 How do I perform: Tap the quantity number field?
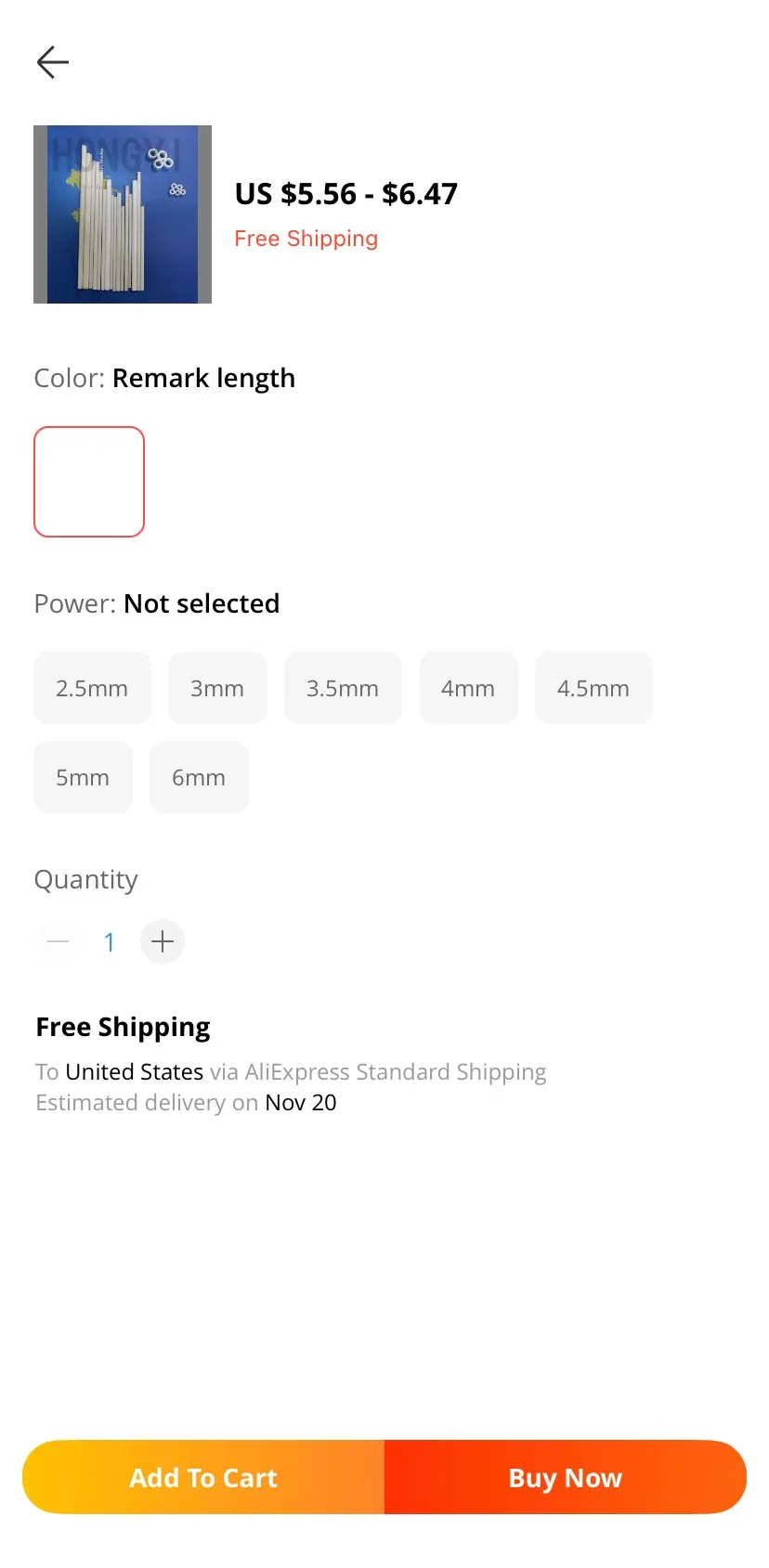point(110,942)
